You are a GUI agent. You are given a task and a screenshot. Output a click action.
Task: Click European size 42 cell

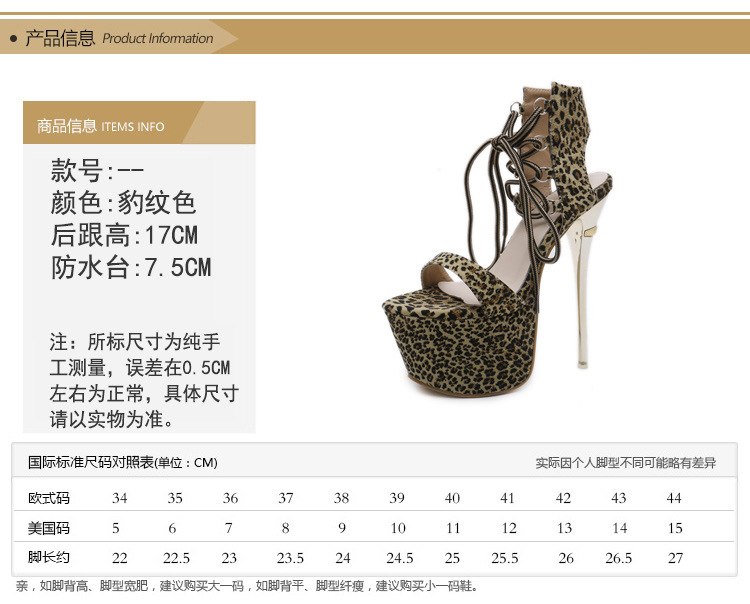click(x=563, y=498)
